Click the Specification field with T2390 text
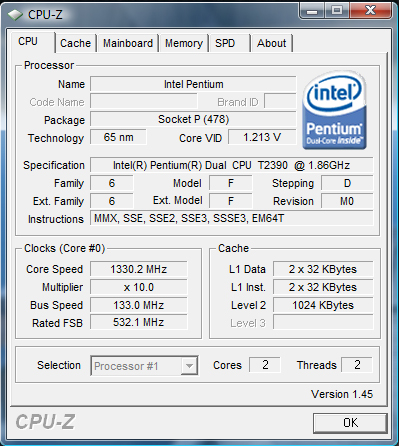399x446 pixels. tap(232, 165)
